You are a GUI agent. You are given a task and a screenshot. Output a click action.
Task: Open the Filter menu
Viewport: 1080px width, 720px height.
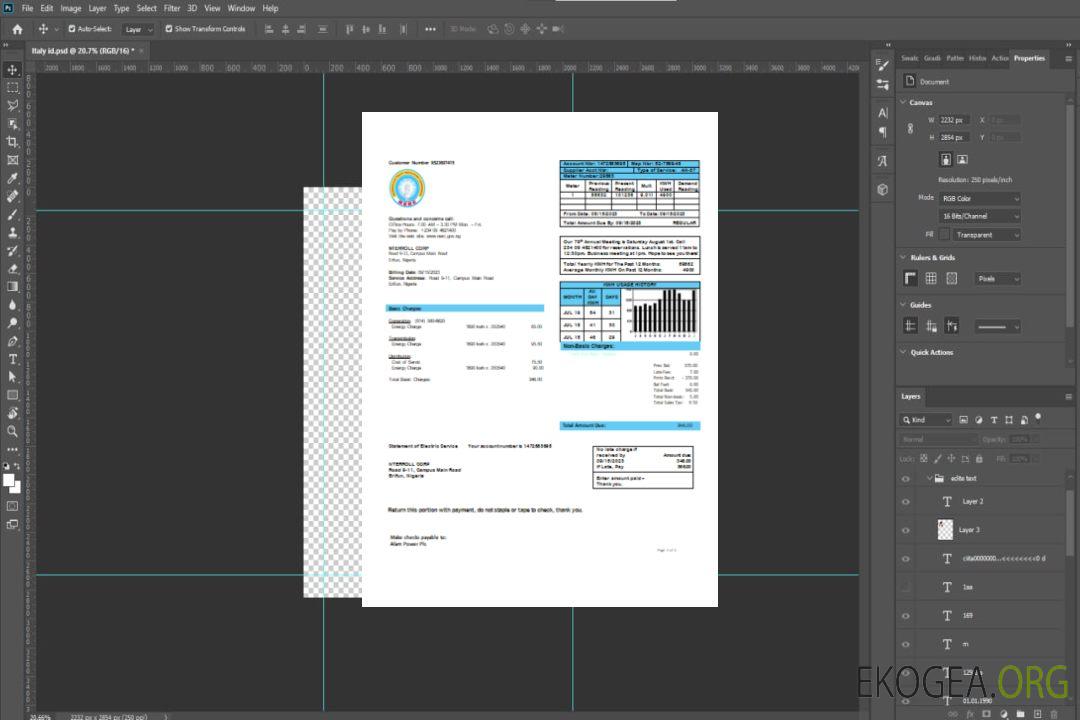coord(172,8)
